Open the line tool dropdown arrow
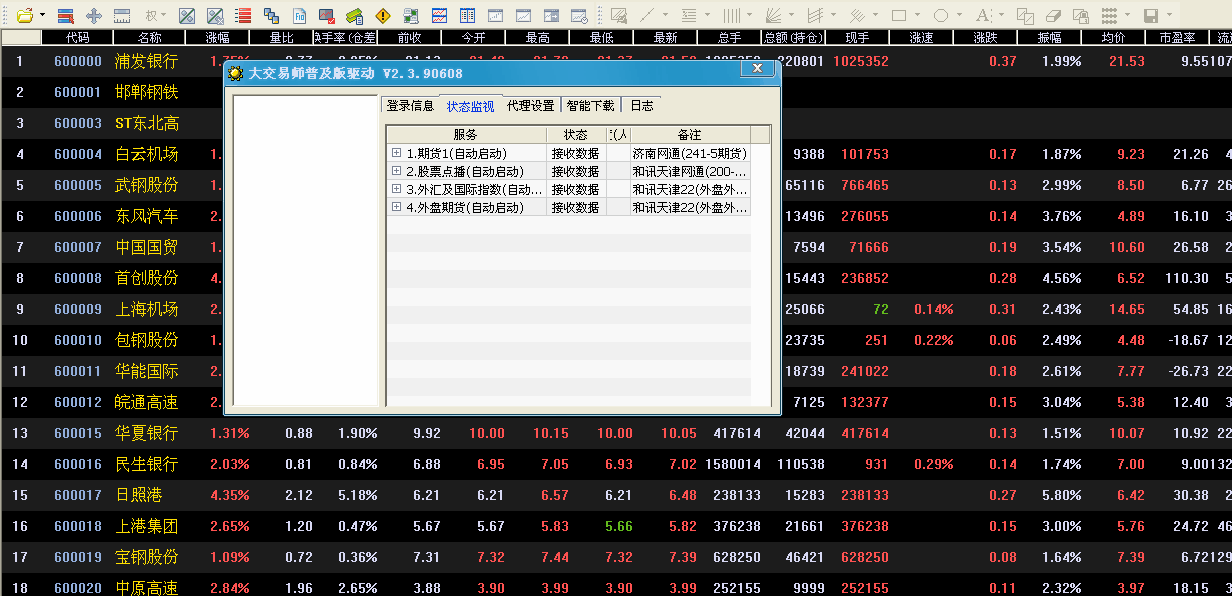Screen dimensions: 1232x596 click(x=665, y=15)
